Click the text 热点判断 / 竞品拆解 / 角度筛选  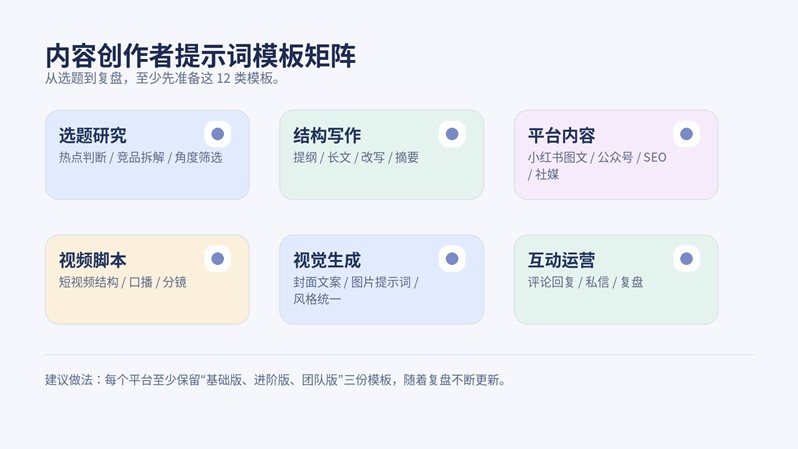[x=140, y=157]
